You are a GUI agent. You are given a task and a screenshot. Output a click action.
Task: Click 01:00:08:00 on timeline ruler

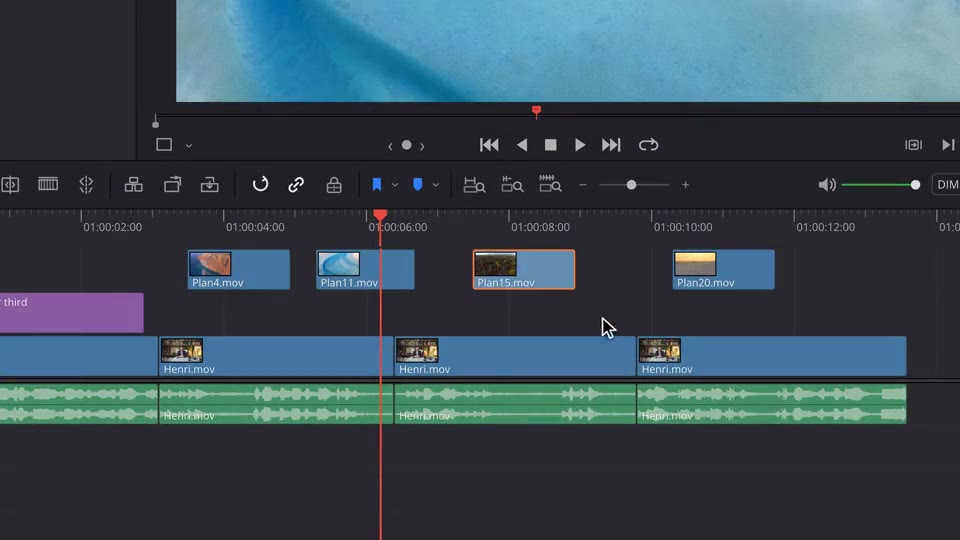[540, 227]
